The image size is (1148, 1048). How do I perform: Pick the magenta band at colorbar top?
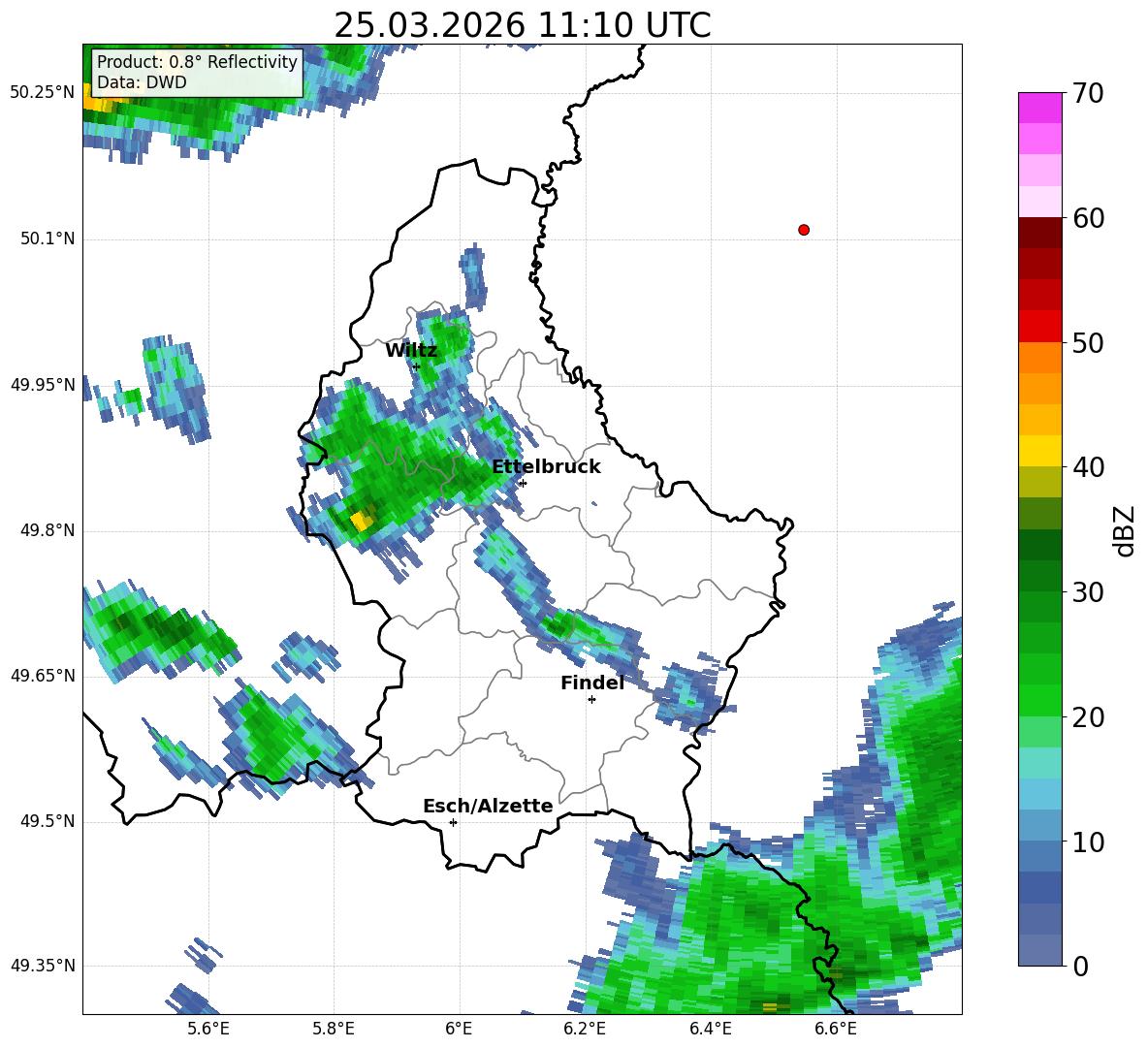point(1039,108)
